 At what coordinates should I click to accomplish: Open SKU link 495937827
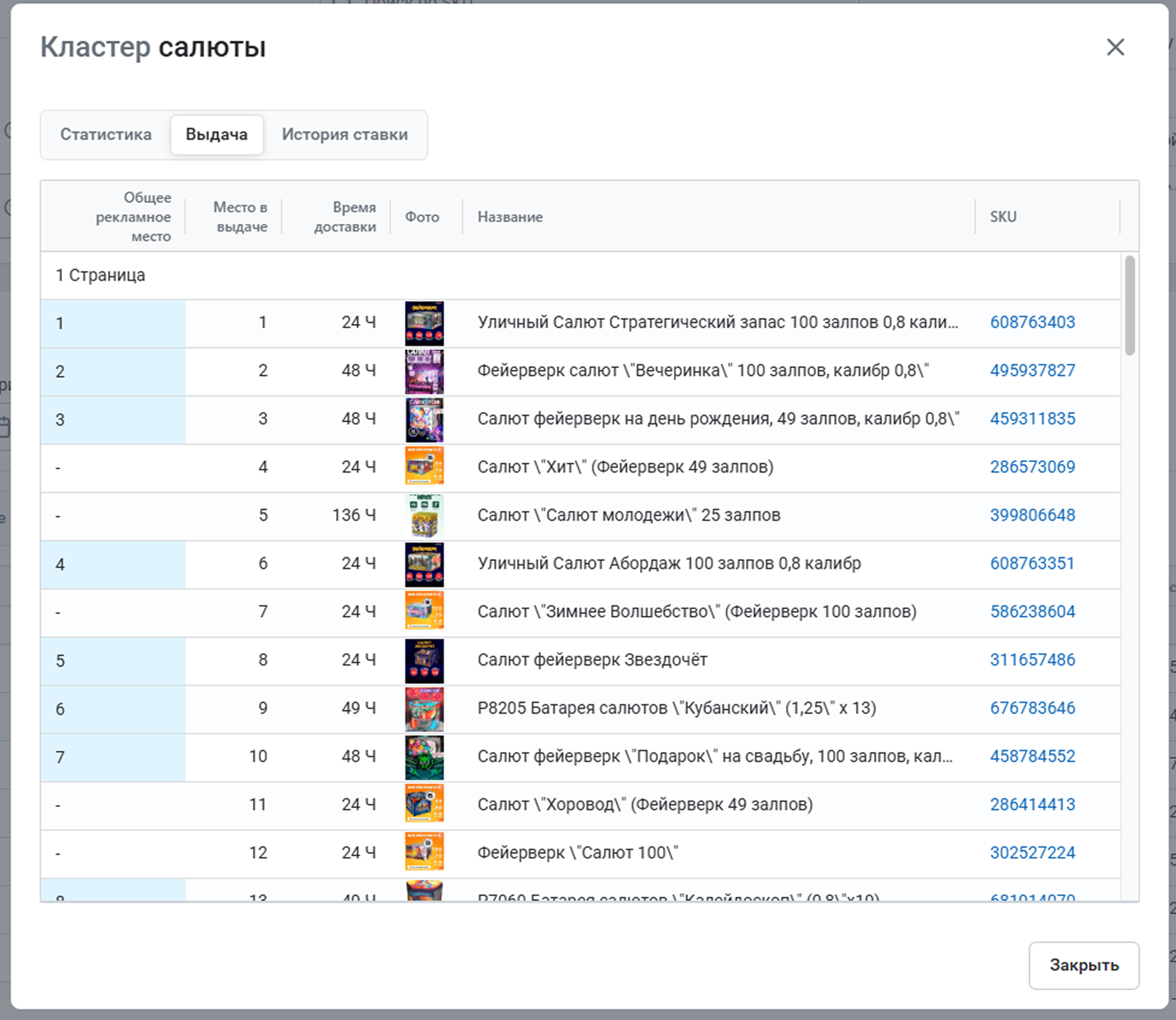tap(1032, 371)
